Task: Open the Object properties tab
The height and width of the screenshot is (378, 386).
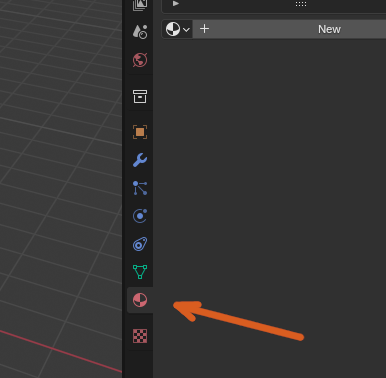Action: click(x=140, y=132)
